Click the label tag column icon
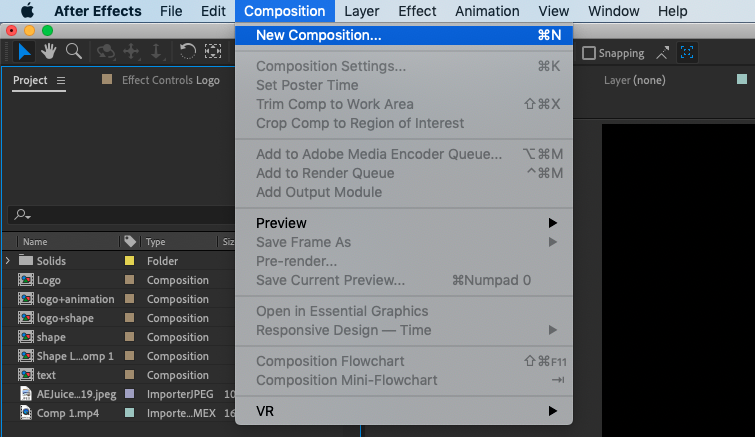 (x=129, y=241)
